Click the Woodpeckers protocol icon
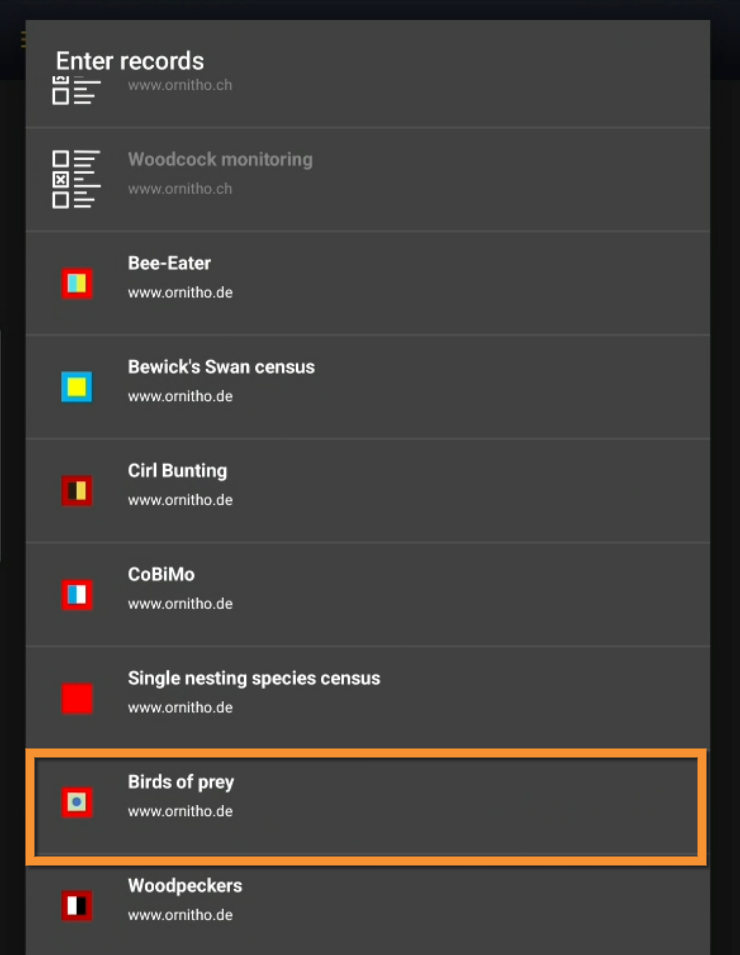The image size is (740, 955). point(77,906)
